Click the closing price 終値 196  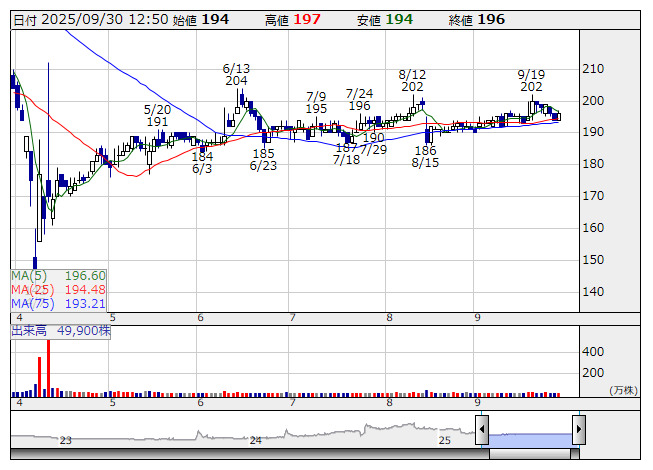477,20
